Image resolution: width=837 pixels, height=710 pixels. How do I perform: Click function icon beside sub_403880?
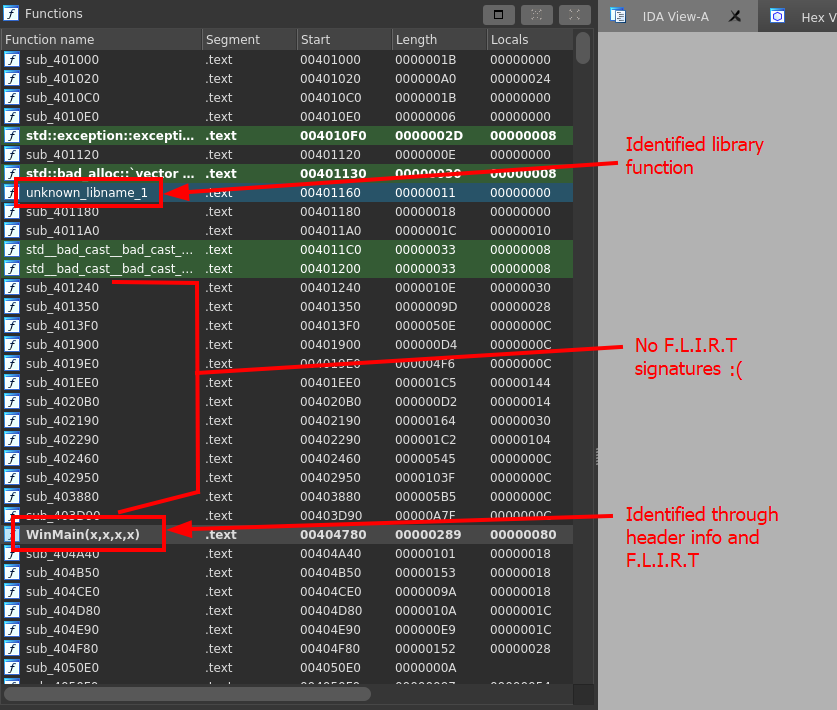pyautogui.click(x=12, y=496)
